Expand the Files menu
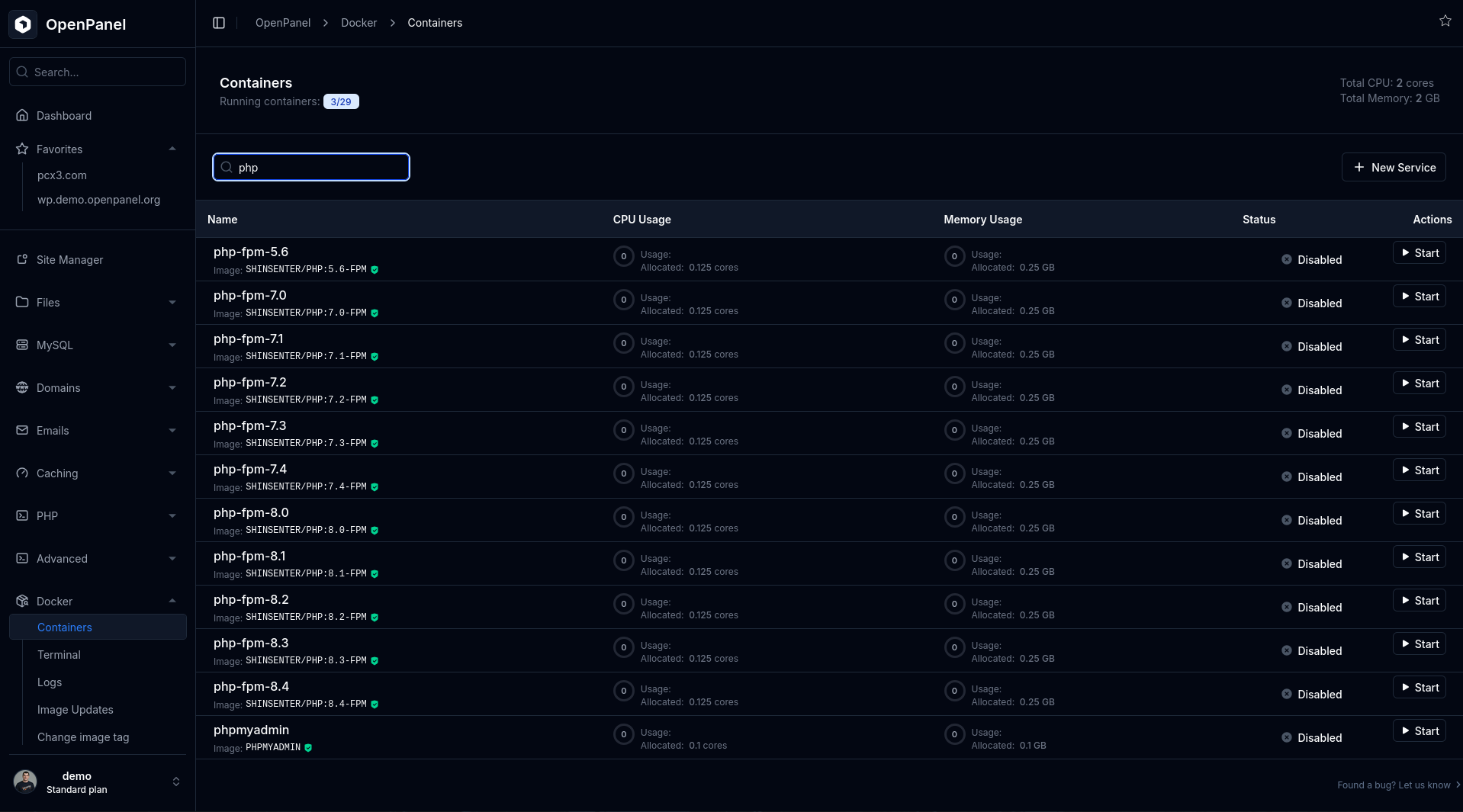 (x=172, y=303)
